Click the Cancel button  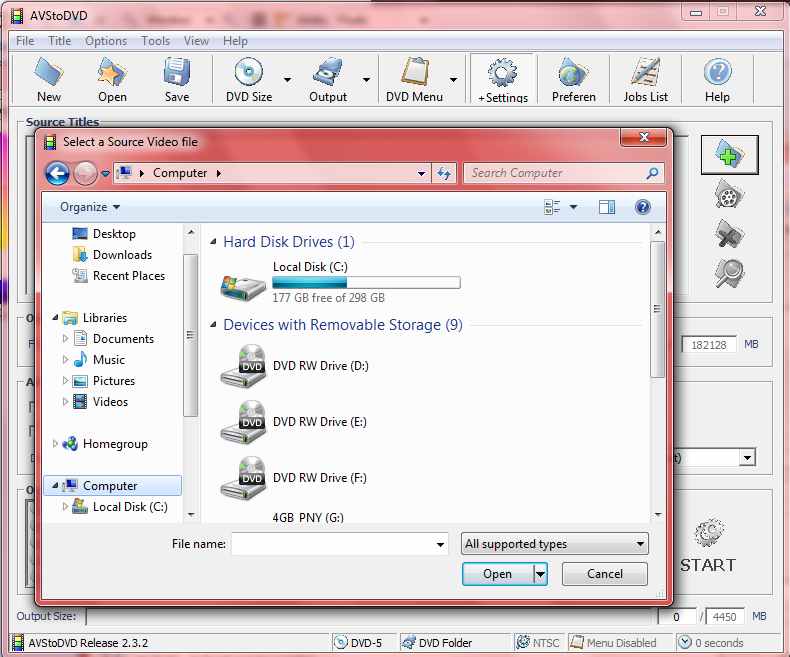605,574
